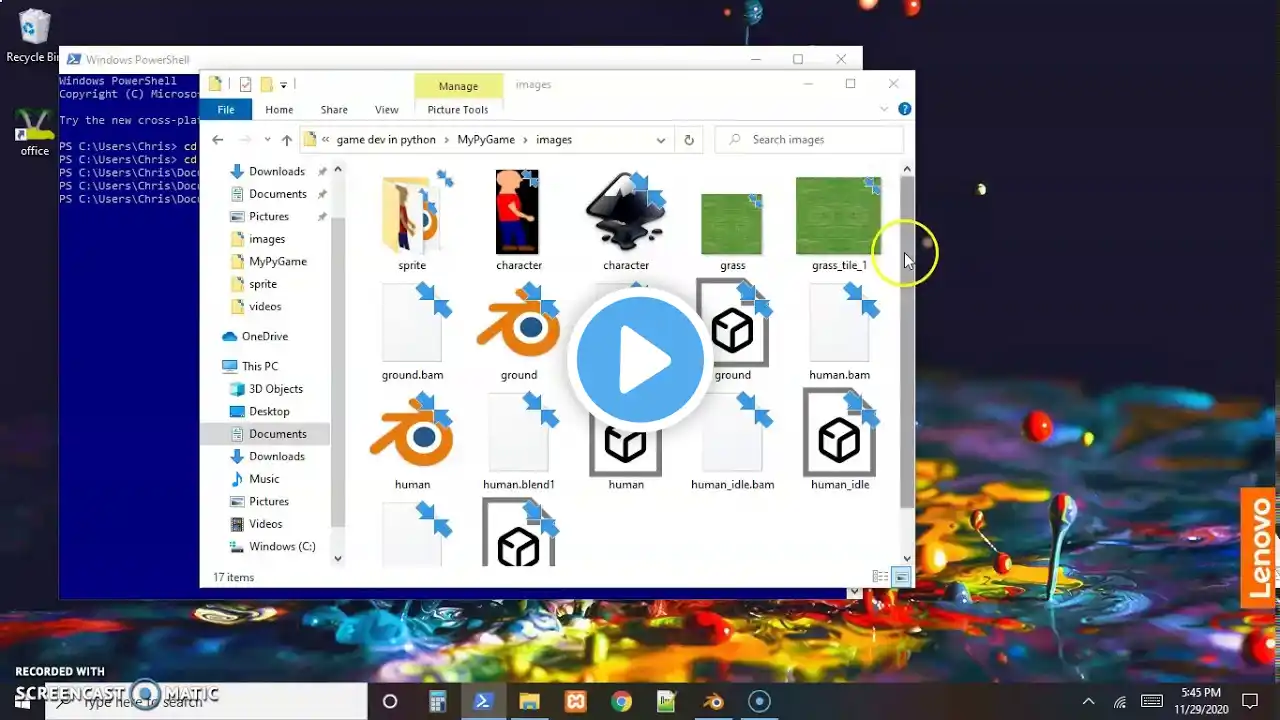Select the ground Blender file
This screenshot has height=720, width=1280.
tap(519, 332)
